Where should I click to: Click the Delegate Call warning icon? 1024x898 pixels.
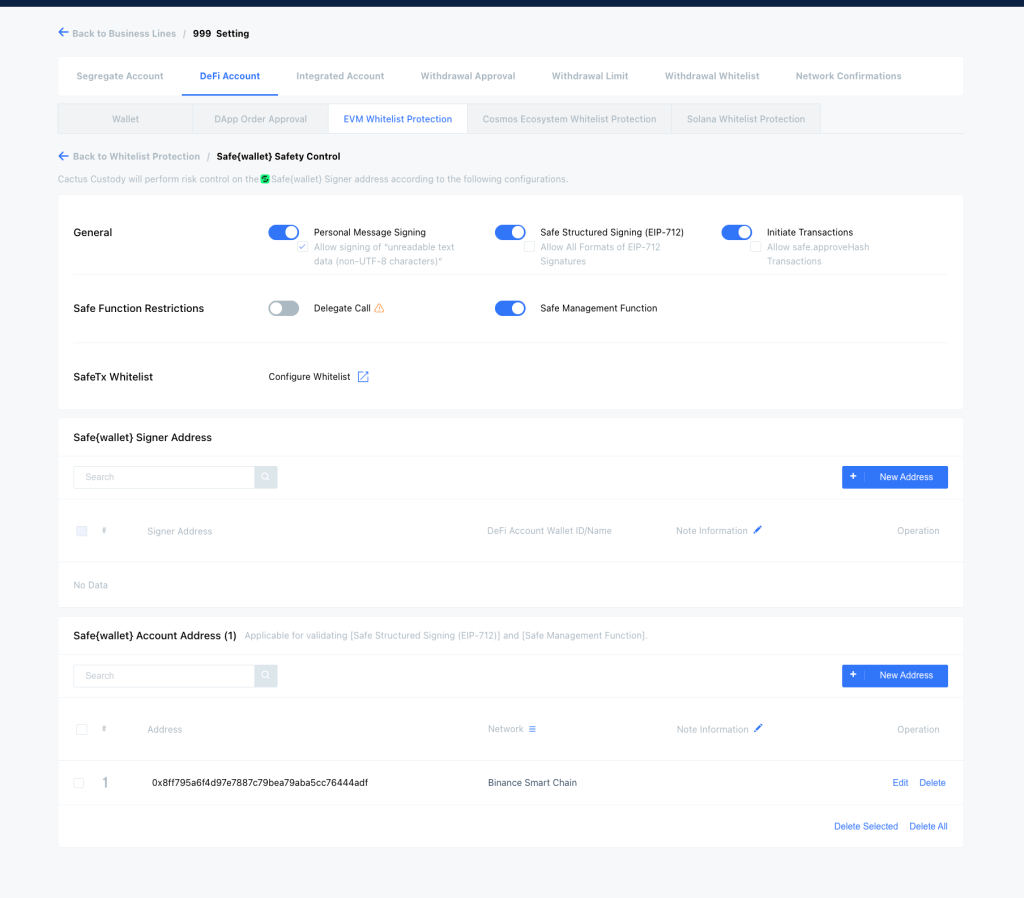(379, 309)
